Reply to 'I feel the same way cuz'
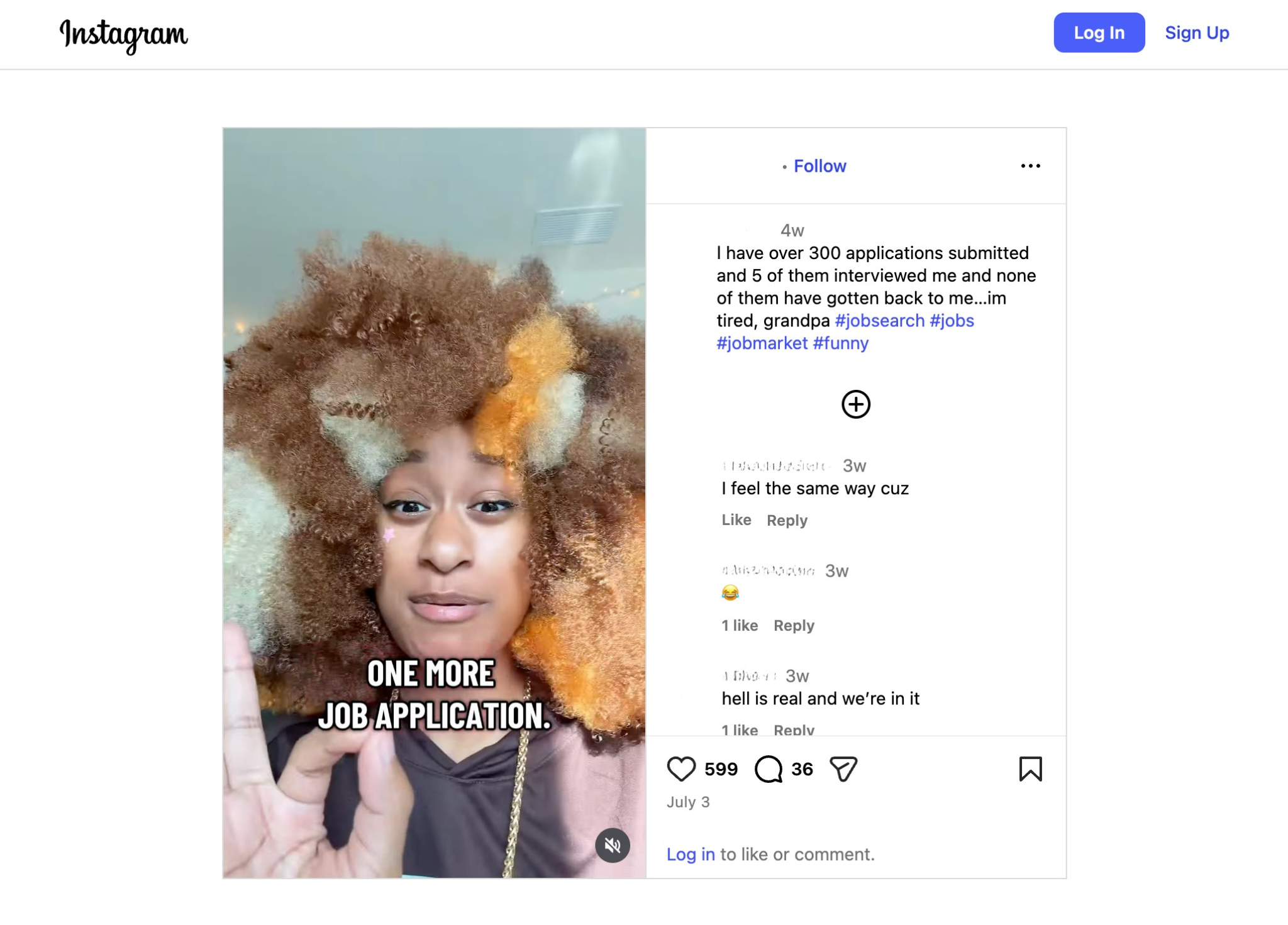1288x925 pixels. tap(787, 521)
